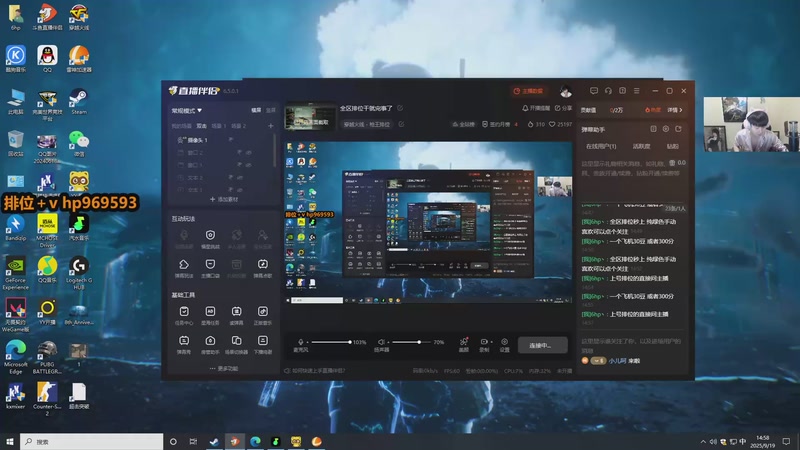Open the 房管助手 room manager tool
Screen dimensions: 800x450
[x=210, y=344]
